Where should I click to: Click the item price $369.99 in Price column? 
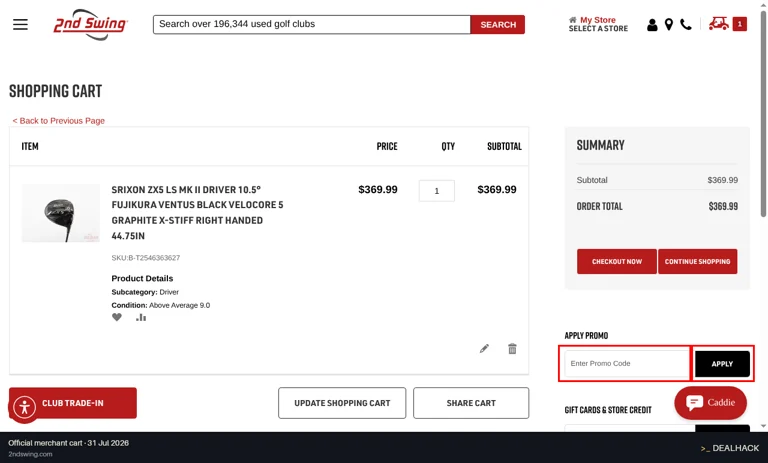378,190
